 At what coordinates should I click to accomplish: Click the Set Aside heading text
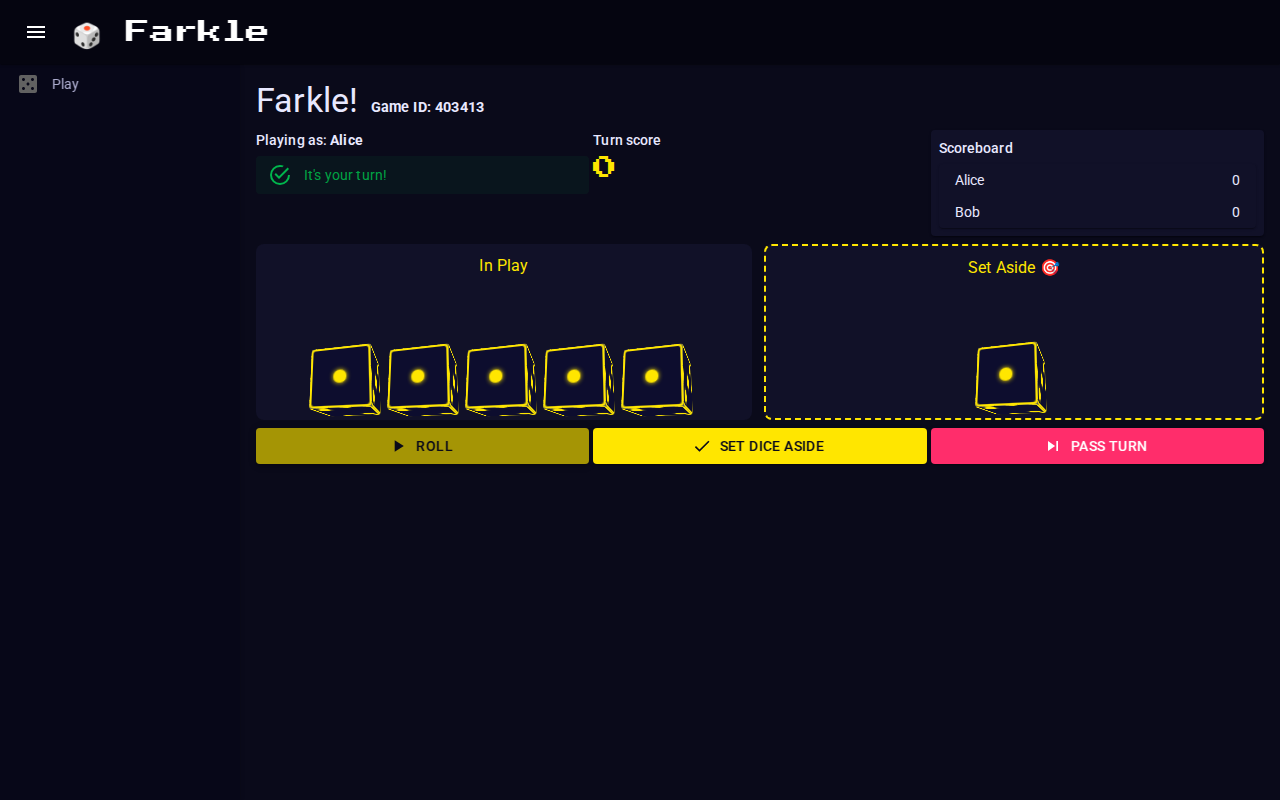[x=1002, y=267]
